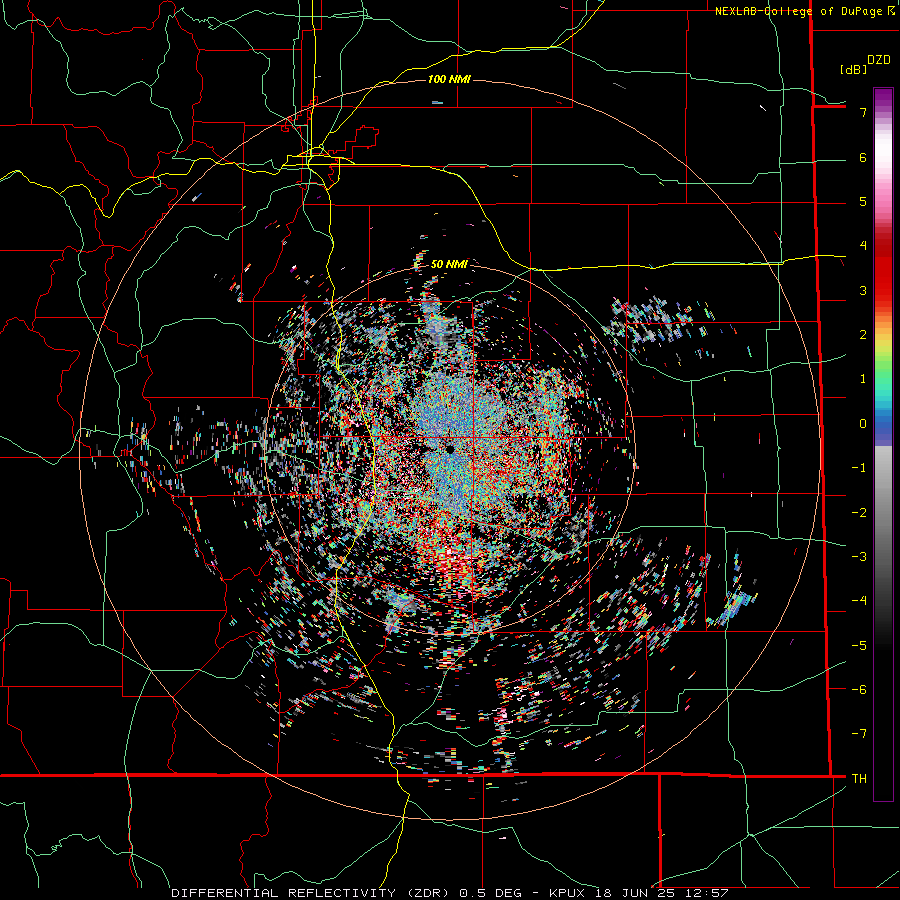
Task: Click the "0.5 DEG" elevation text in the caption
Action: point(490,893)
